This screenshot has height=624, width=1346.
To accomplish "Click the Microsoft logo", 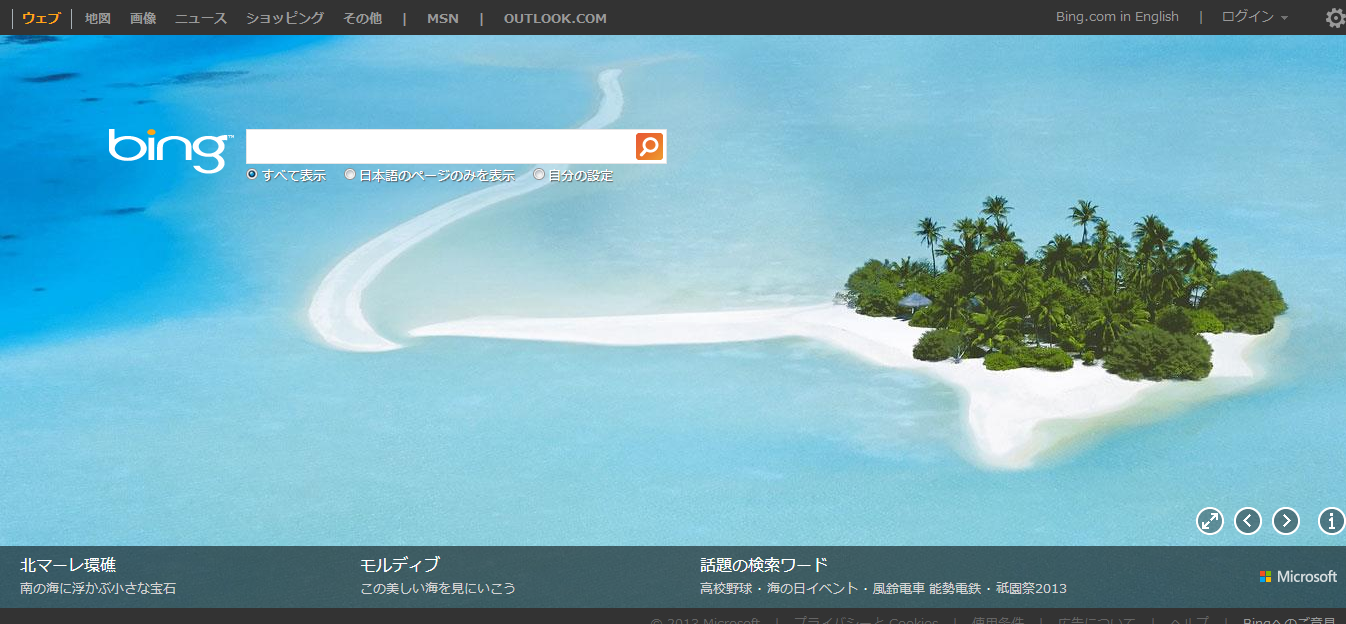I will [1298, 577].
